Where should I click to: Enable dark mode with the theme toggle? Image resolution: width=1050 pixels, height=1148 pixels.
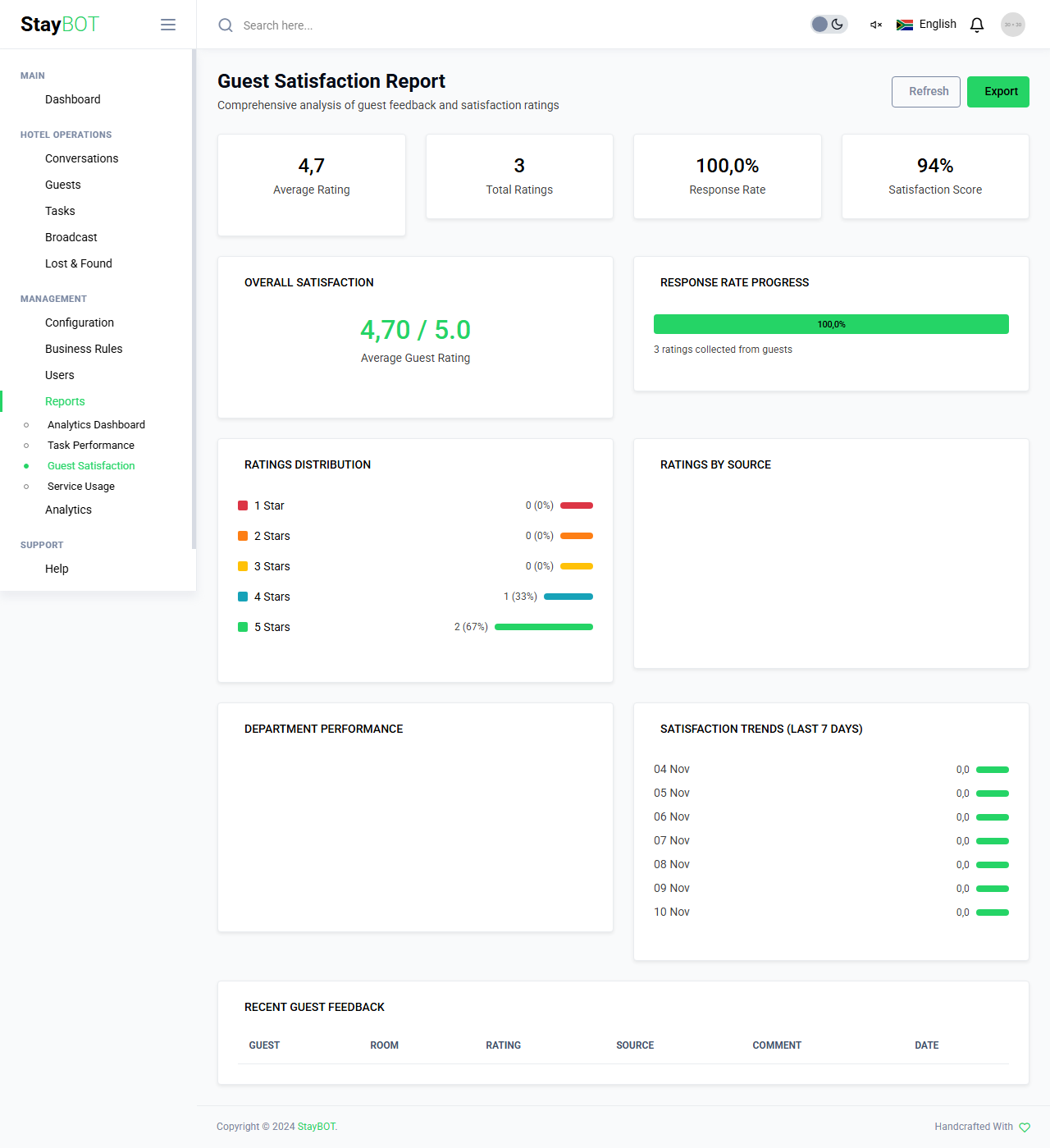(x=829, y=24)
